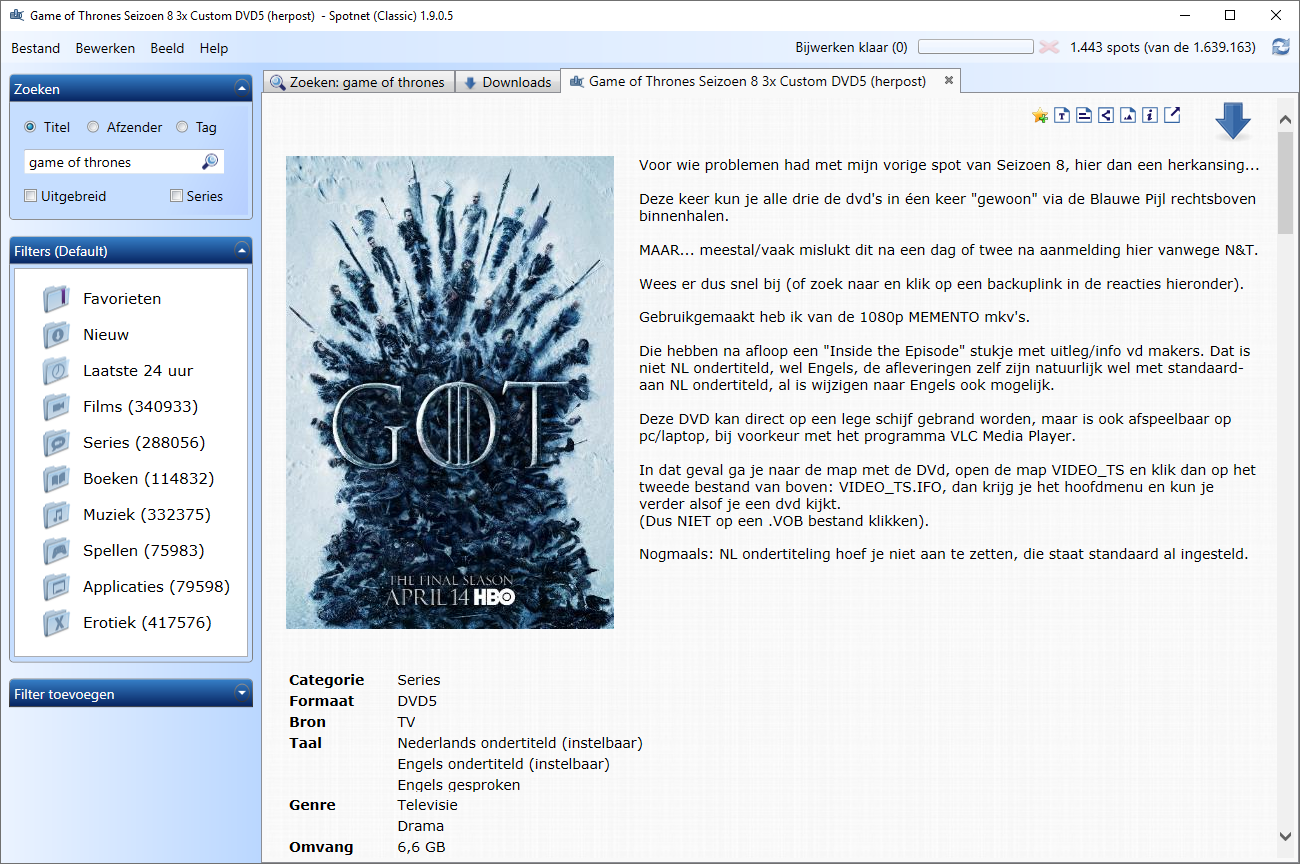Click the share icon in spot toolbar
The width and height of the screenshot is (1300, 864).
[1106, 115]
